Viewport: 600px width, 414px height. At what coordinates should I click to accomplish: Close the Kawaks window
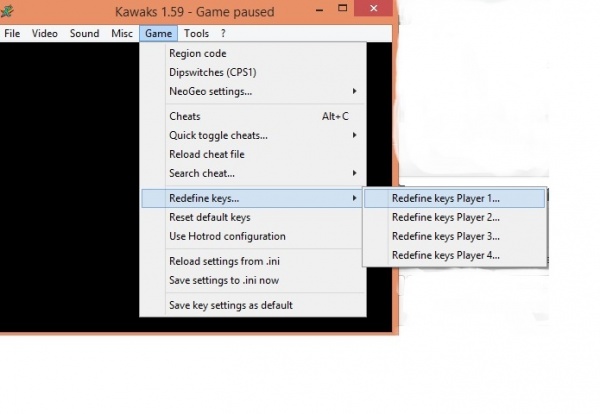[374, 8]
